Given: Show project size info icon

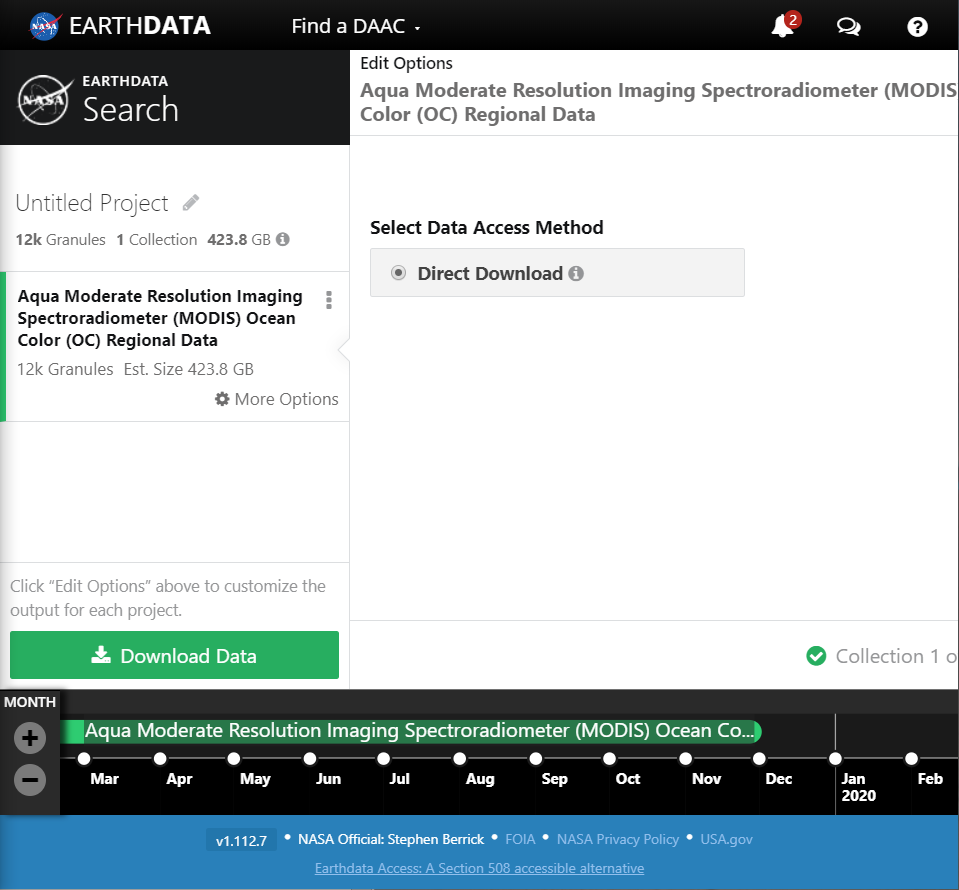Looking at the screenshot, I should pos(283,239).
